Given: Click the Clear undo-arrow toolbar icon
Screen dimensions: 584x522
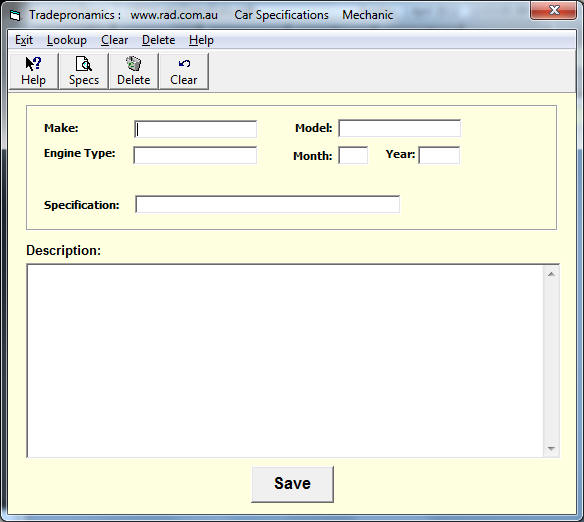Looking at the screenshot, I should coord(184,71).
